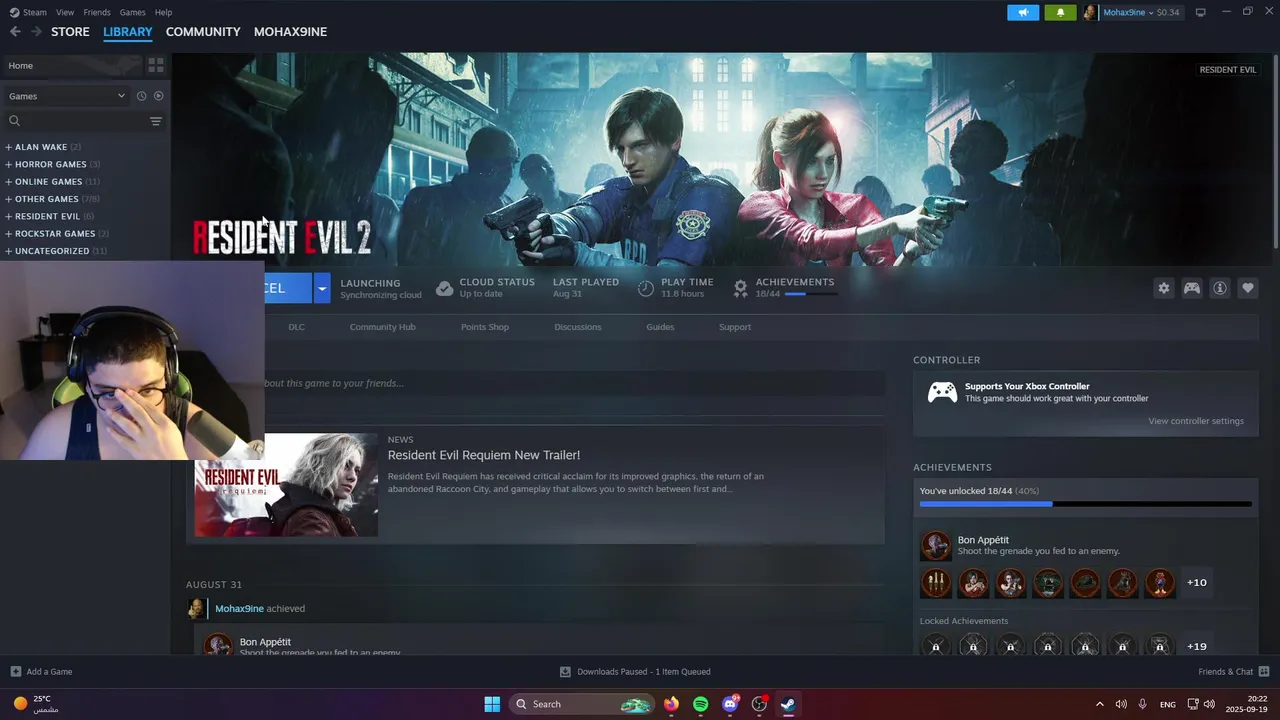Switch to the STORE tab
The width and height of the screenshot is (1280, 720).
pyautogui.click(x=70, y=32)
